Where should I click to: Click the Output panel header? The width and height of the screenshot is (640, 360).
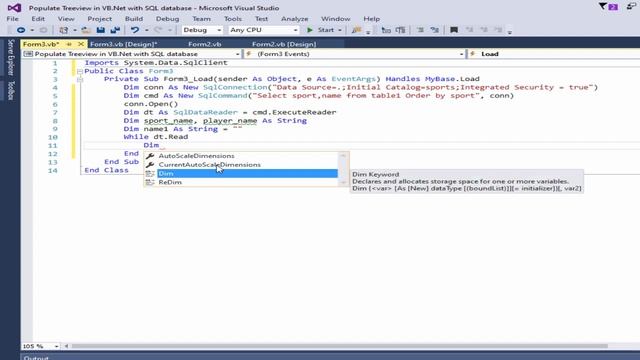pyautogui.click(x=36, y=358)
